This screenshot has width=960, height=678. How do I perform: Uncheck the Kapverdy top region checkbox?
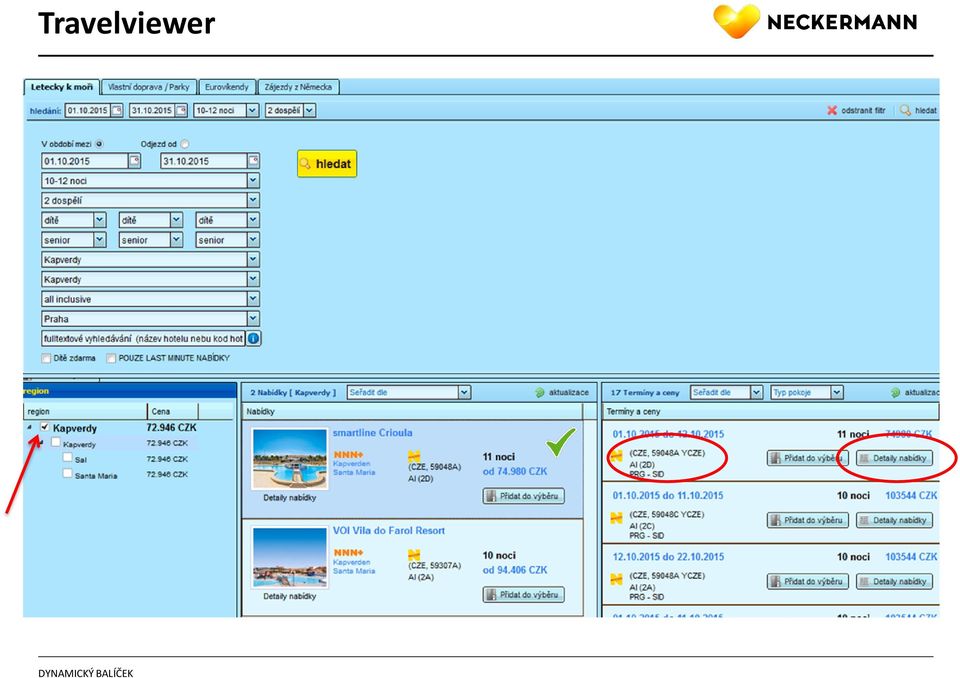[44, 427]
